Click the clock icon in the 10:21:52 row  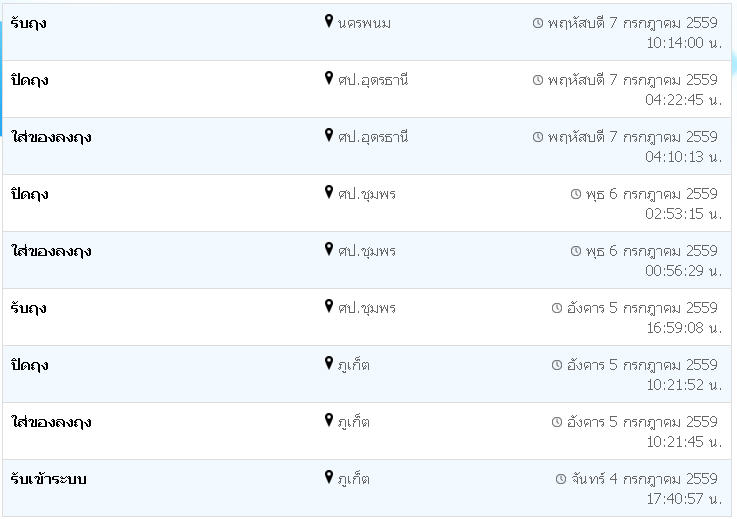click(557, 365)
